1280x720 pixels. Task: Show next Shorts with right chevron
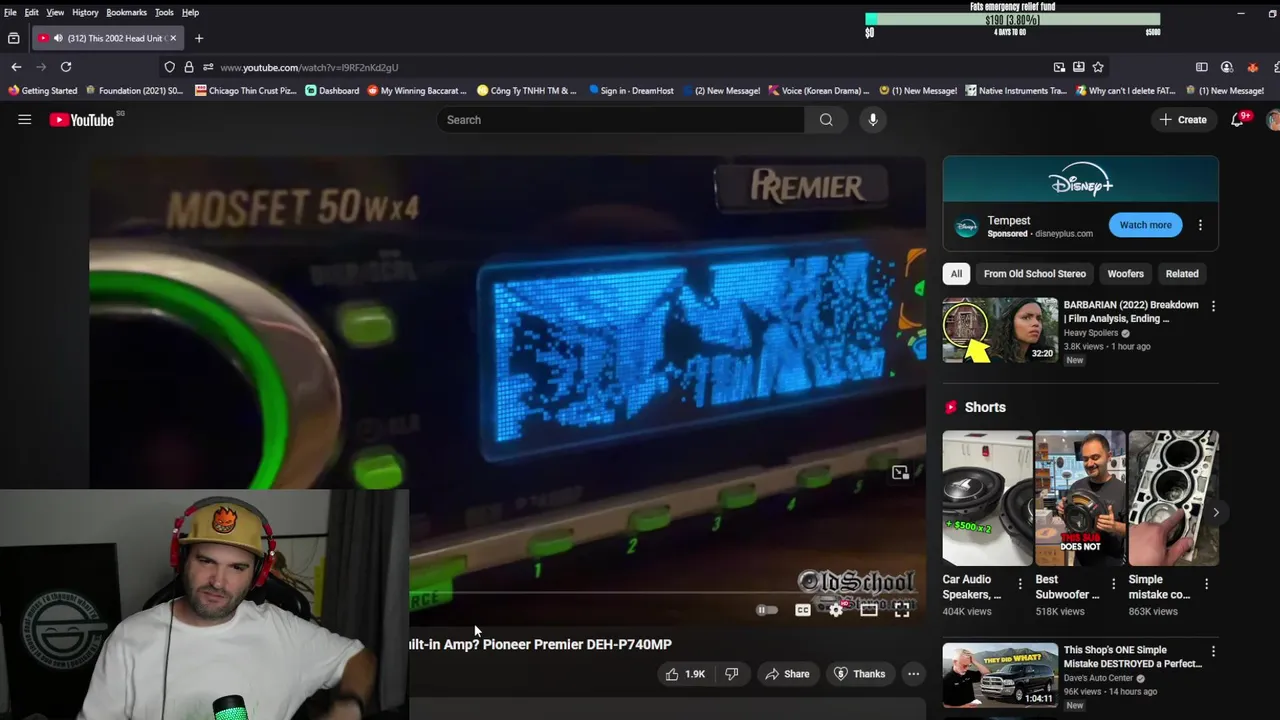[x=1216, y=512]
